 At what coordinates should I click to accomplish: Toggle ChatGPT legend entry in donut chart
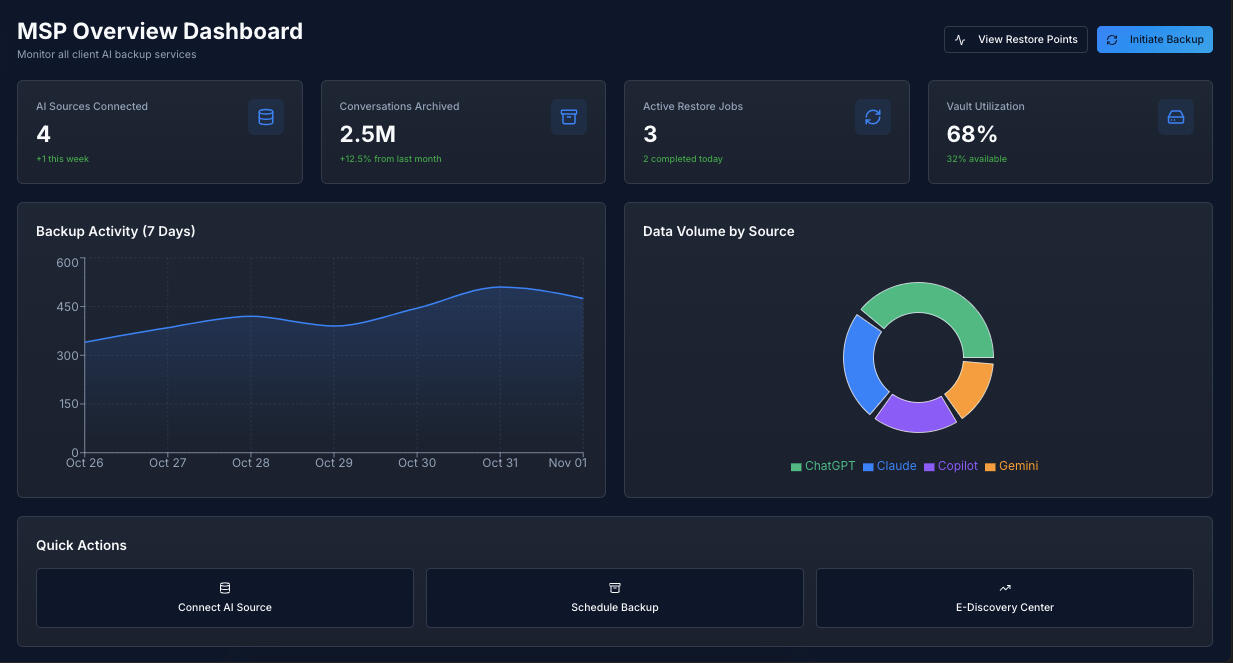click(823, 466)
